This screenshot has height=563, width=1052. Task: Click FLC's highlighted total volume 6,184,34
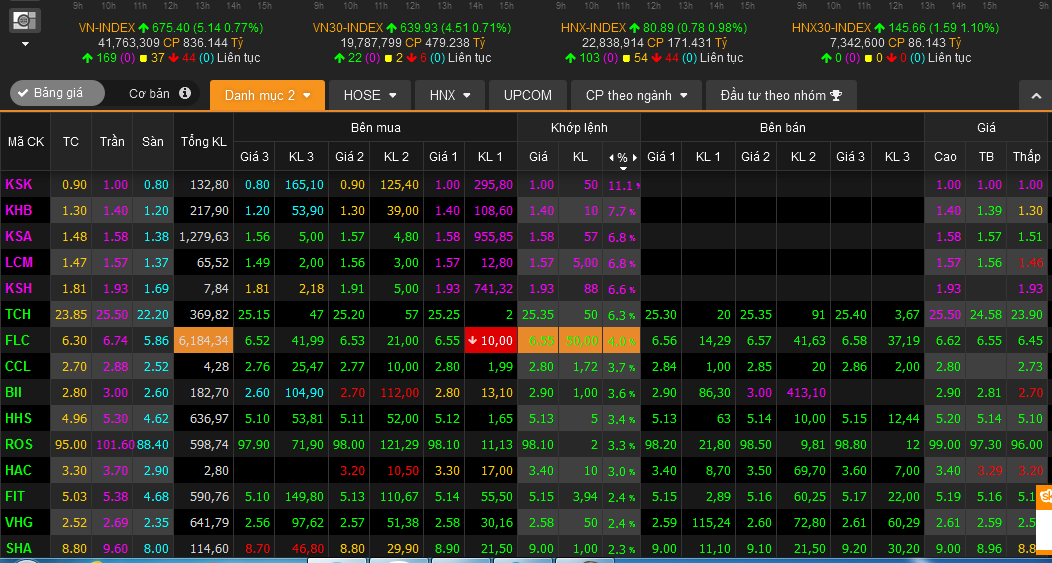click(x=203, y=340)
